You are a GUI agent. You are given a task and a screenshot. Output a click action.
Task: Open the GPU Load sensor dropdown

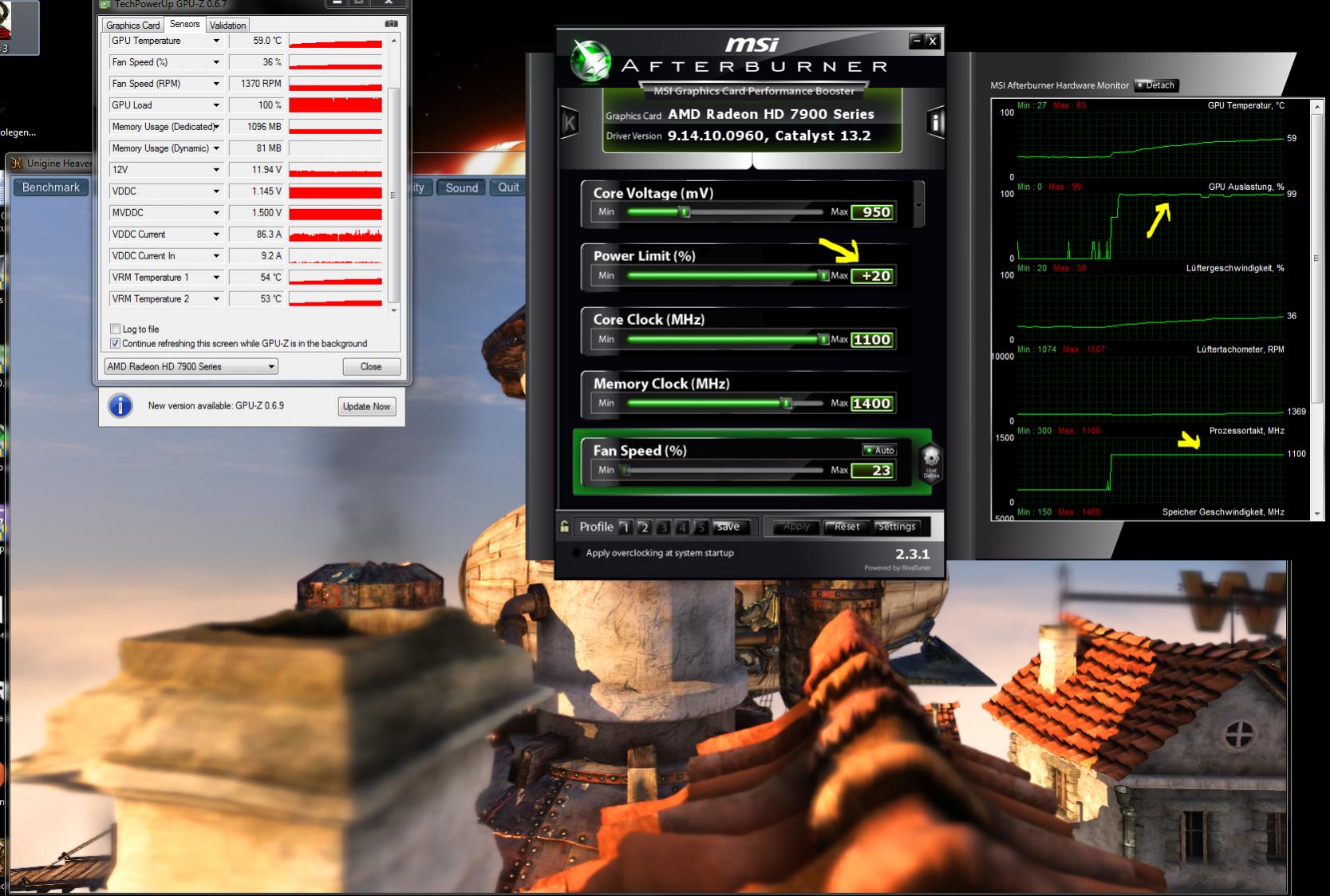(215, 105)
